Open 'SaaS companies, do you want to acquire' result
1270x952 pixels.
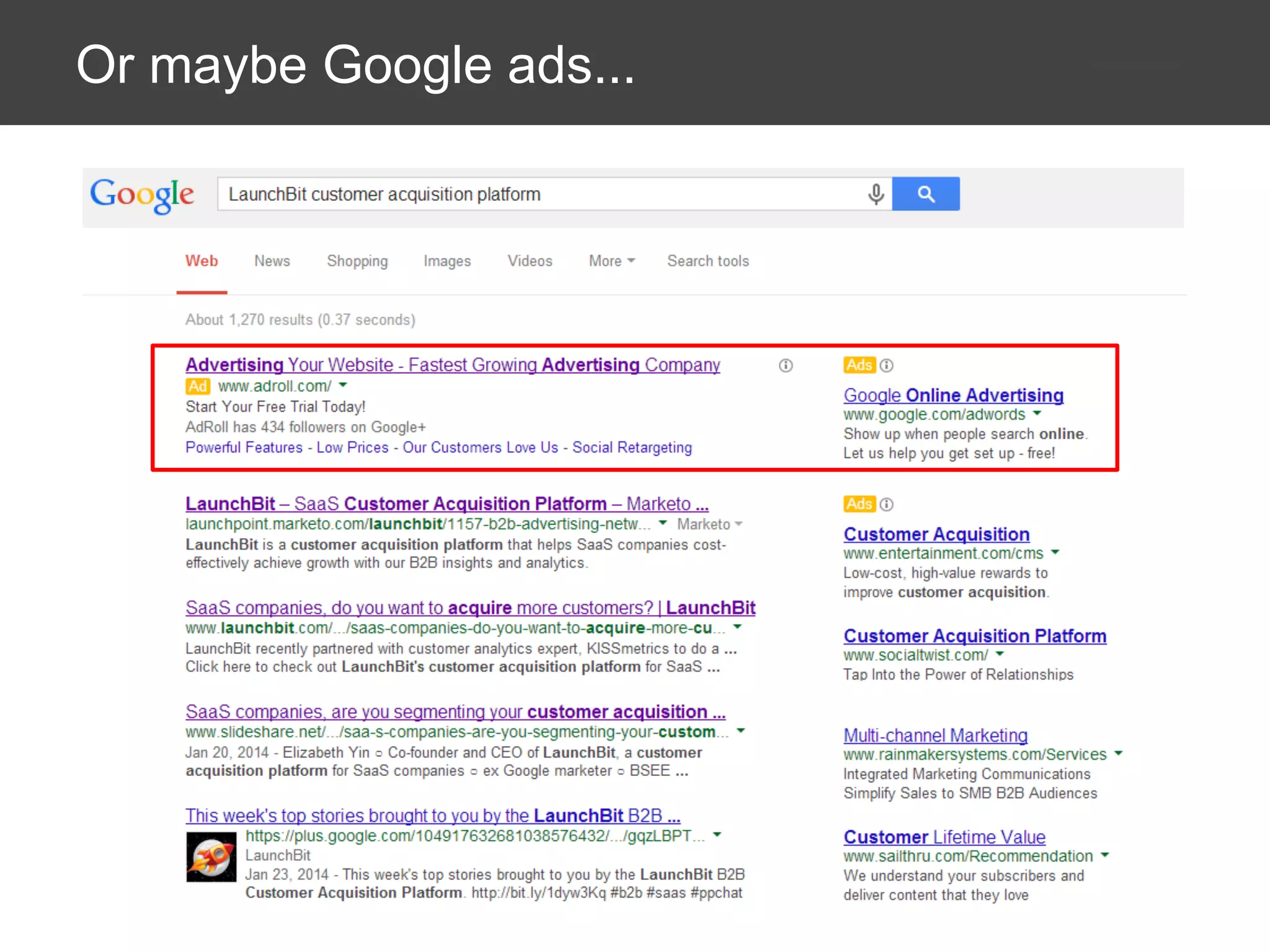click(470, 607)
